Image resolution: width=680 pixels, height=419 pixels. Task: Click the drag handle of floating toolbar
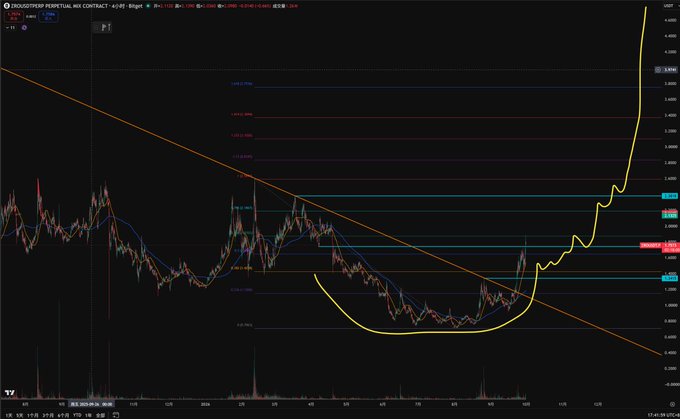click(96, 28)
